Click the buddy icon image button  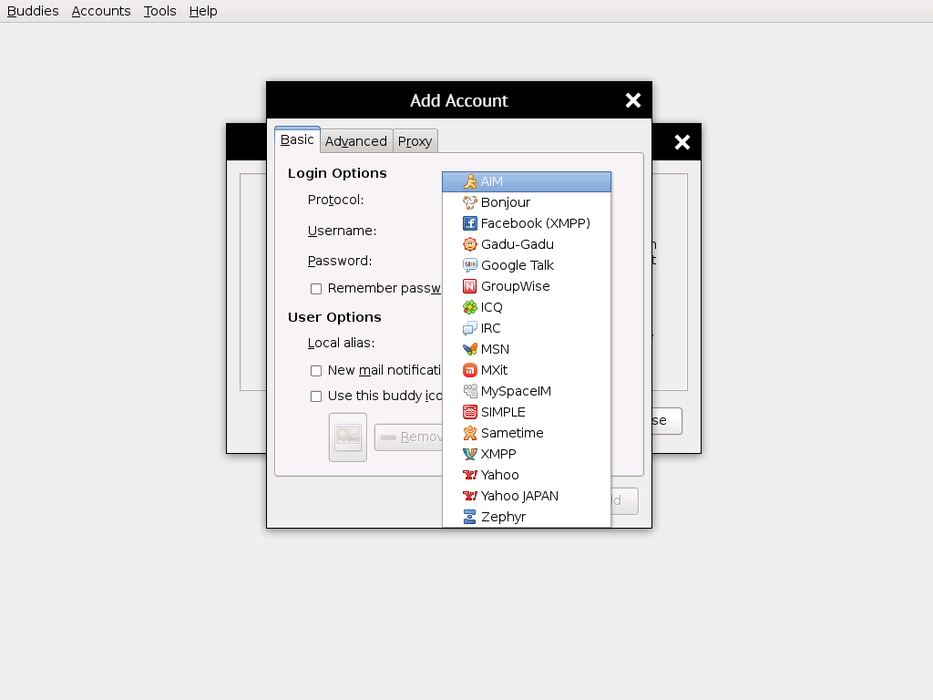[x=348, y=437]
